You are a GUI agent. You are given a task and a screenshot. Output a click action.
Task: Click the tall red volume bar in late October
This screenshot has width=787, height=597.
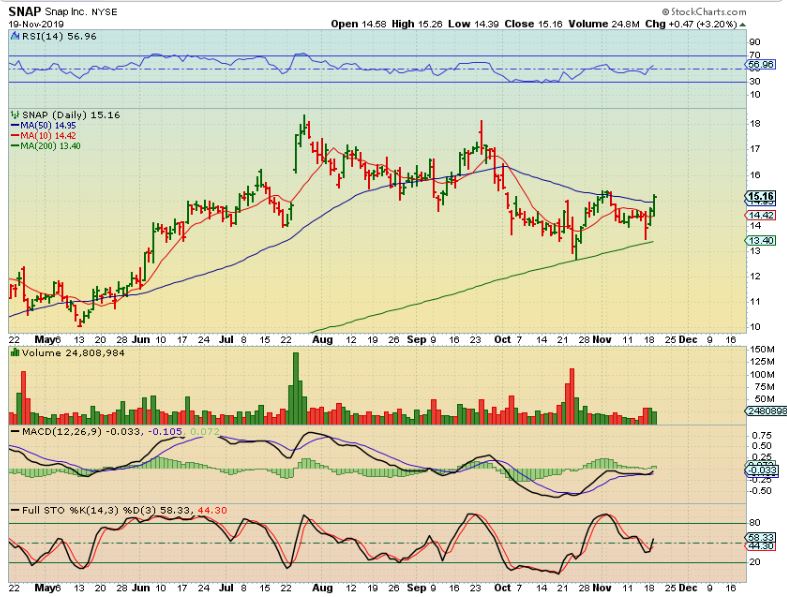point(572,397)
